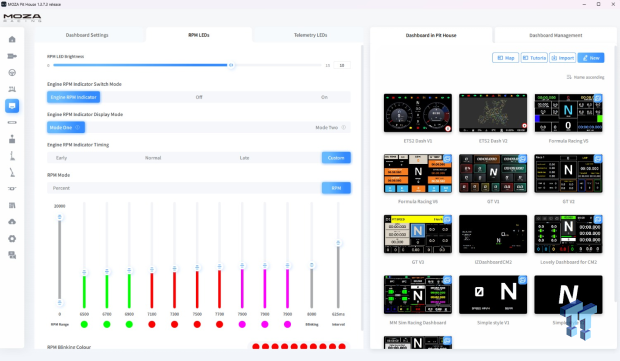Image resolution: width=620 pixels, height=361 pixels.
Task: Select the active dashboard display icon
Action: click(x=12, y=106)
